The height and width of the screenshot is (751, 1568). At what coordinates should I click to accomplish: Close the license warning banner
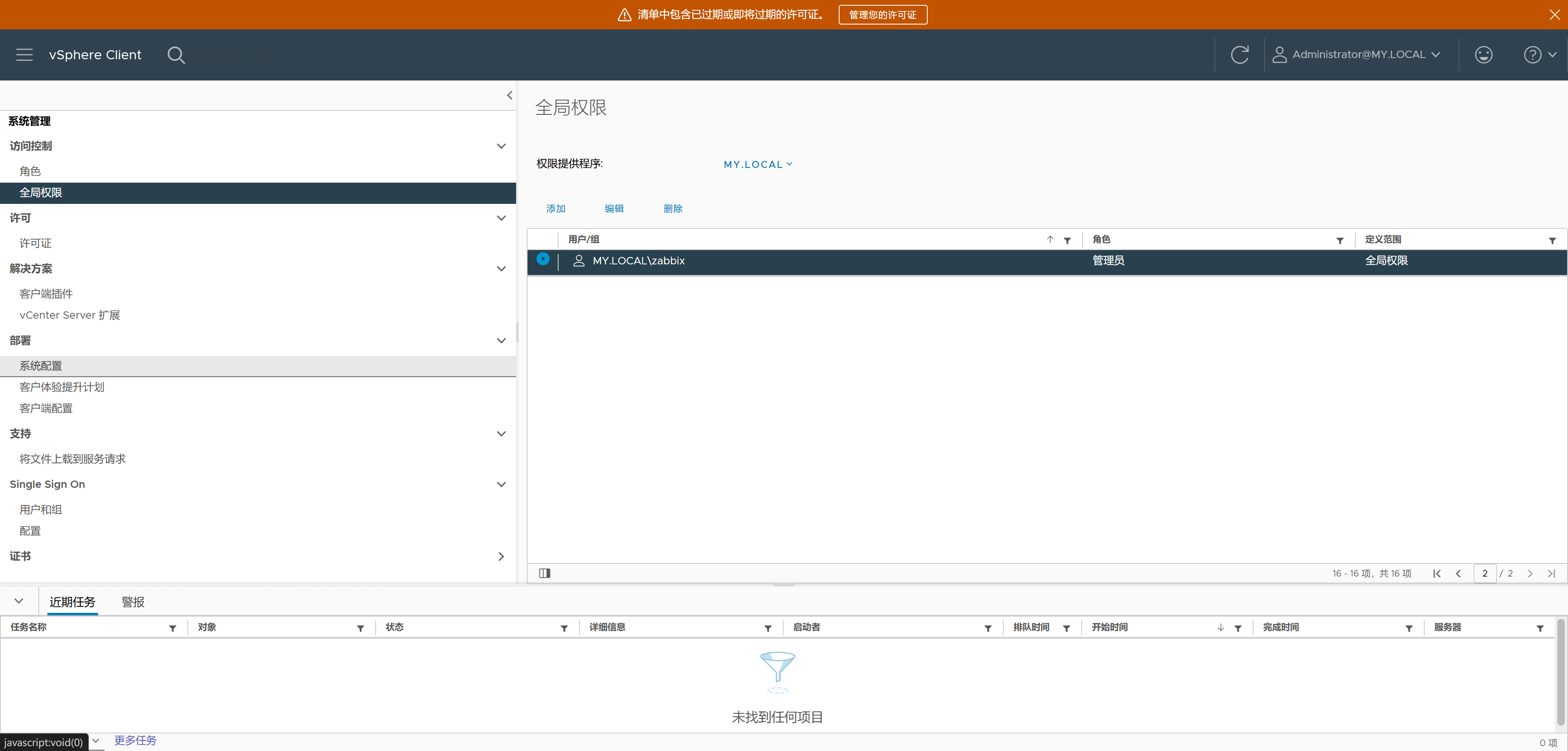(x=1554, y=15)
